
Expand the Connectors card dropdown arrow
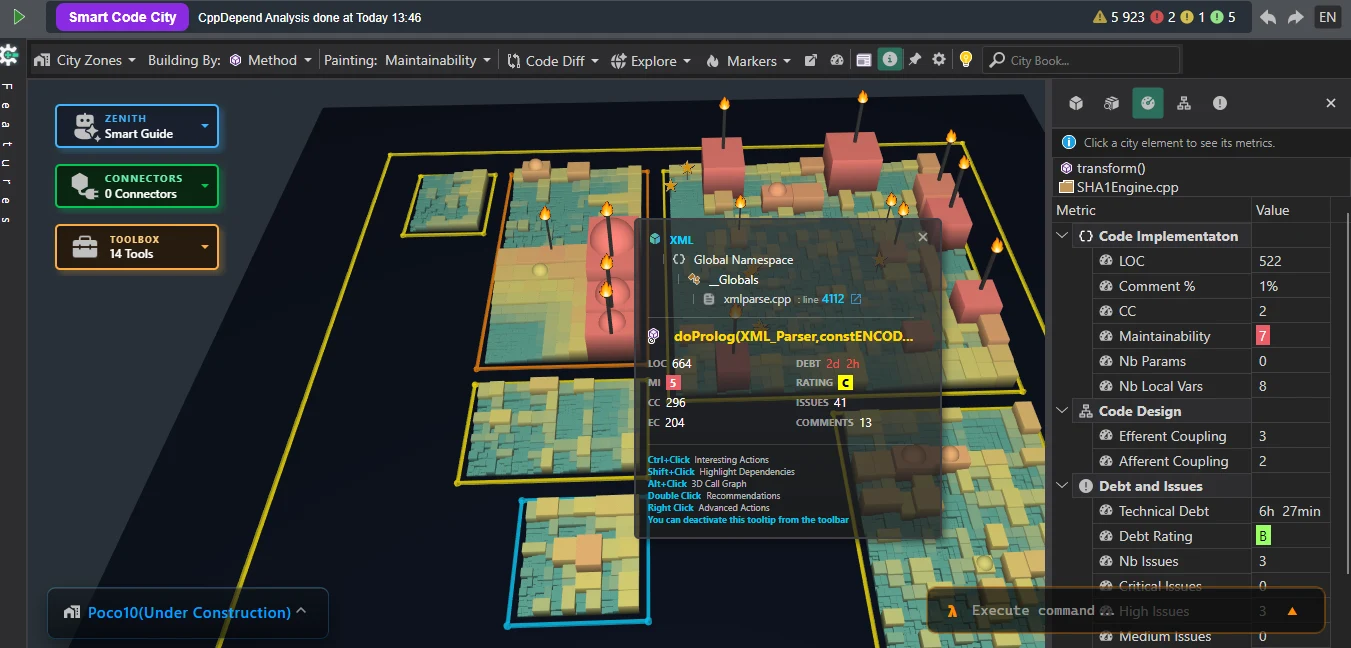pos(205,186)
